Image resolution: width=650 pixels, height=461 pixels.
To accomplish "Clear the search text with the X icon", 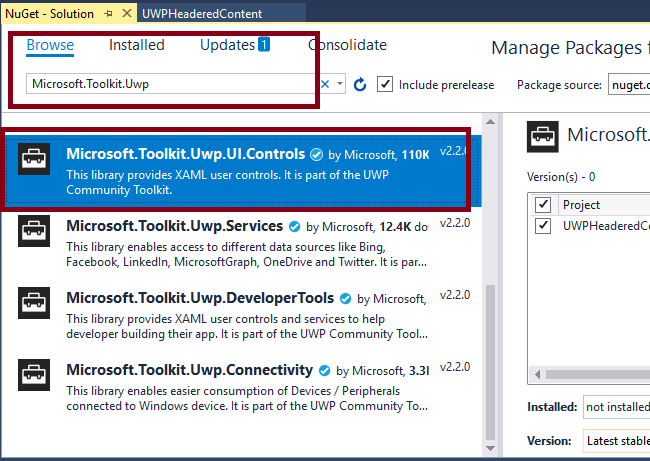I will pos(325,85).
